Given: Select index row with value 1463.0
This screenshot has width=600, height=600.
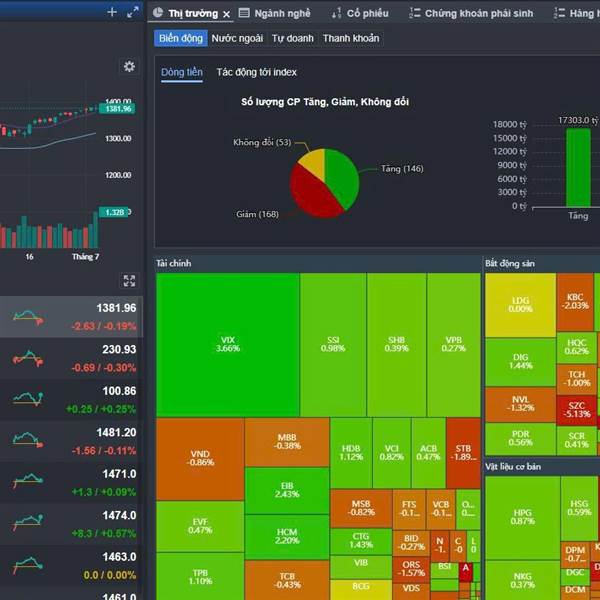Looking at the screenshot, I should click(72, 566).
